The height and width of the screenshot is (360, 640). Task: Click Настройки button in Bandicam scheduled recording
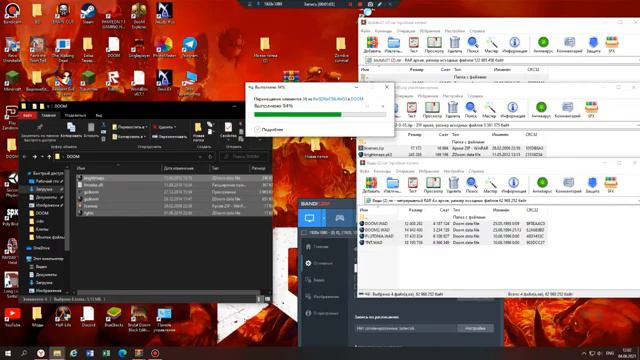click(x=476, y=328)
